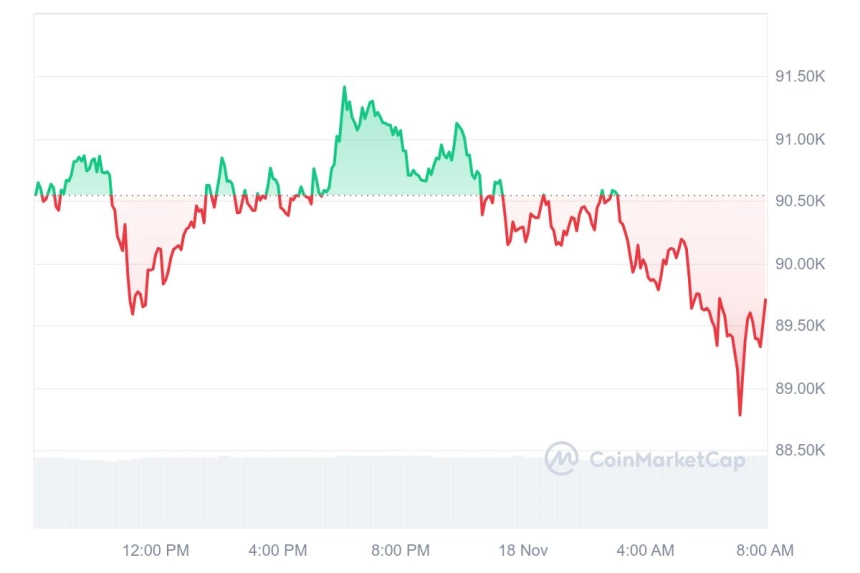Select the 12:00 PM time axis label
The image size is (860, 573).
click(x=156, y=550)
